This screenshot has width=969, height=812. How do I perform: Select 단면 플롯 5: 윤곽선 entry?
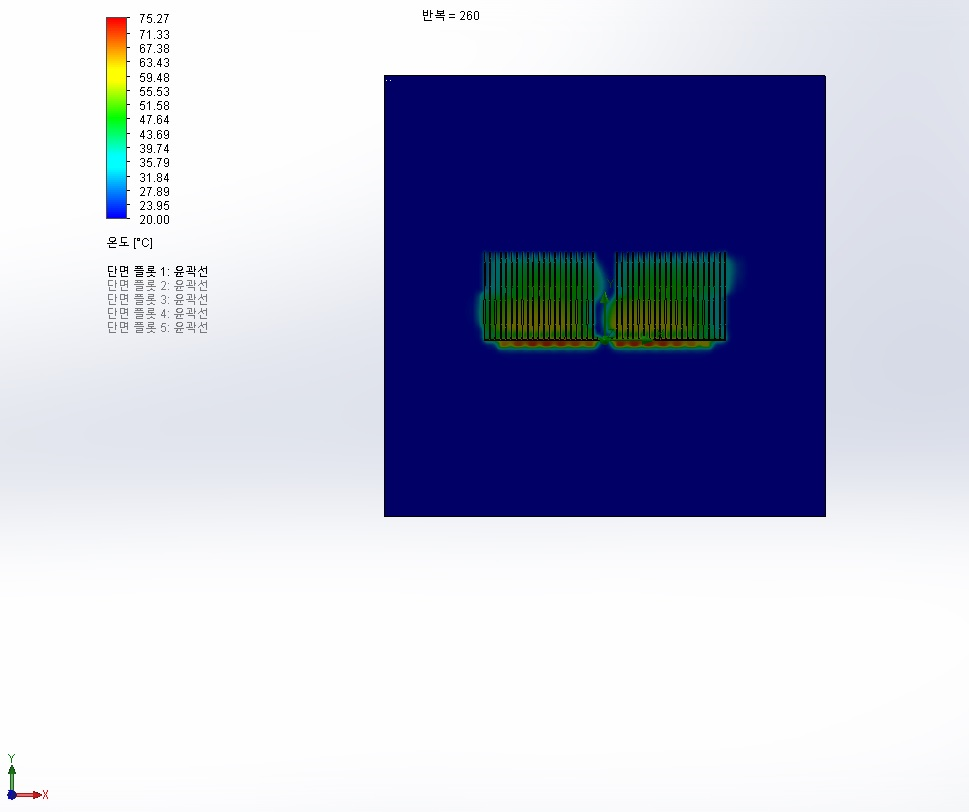point(158,328)
